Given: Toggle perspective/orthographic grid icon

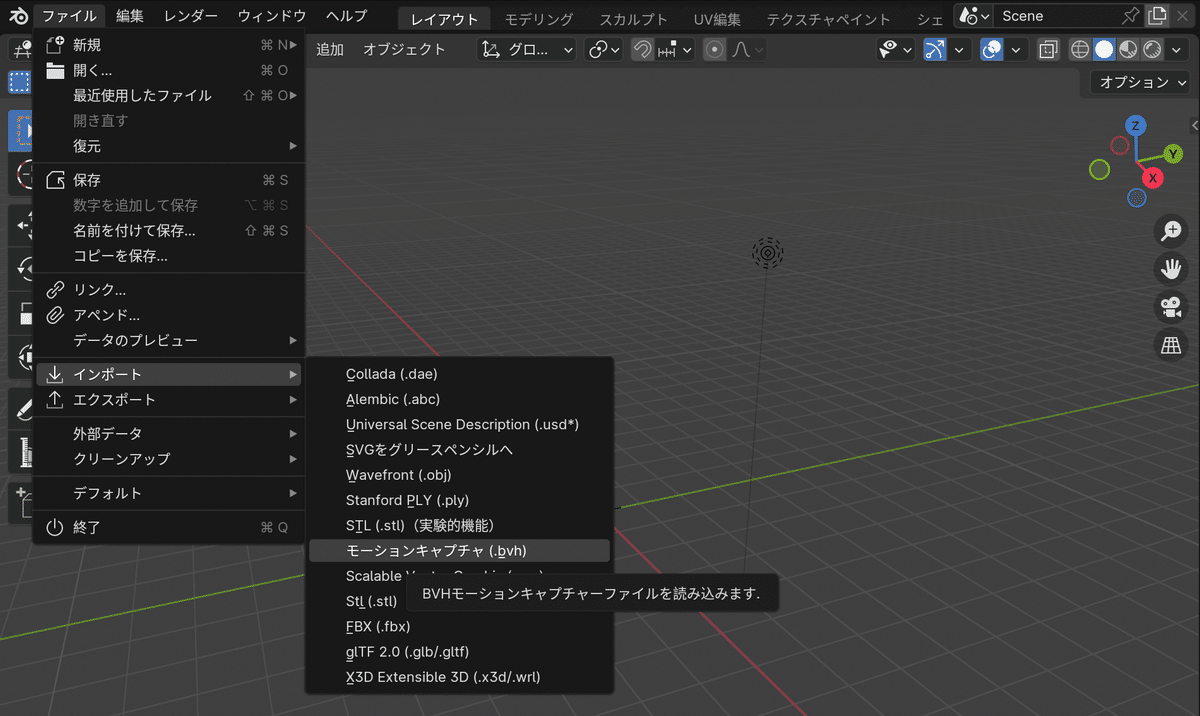Looking at the screenshot, I should (x=1169, y=345).
